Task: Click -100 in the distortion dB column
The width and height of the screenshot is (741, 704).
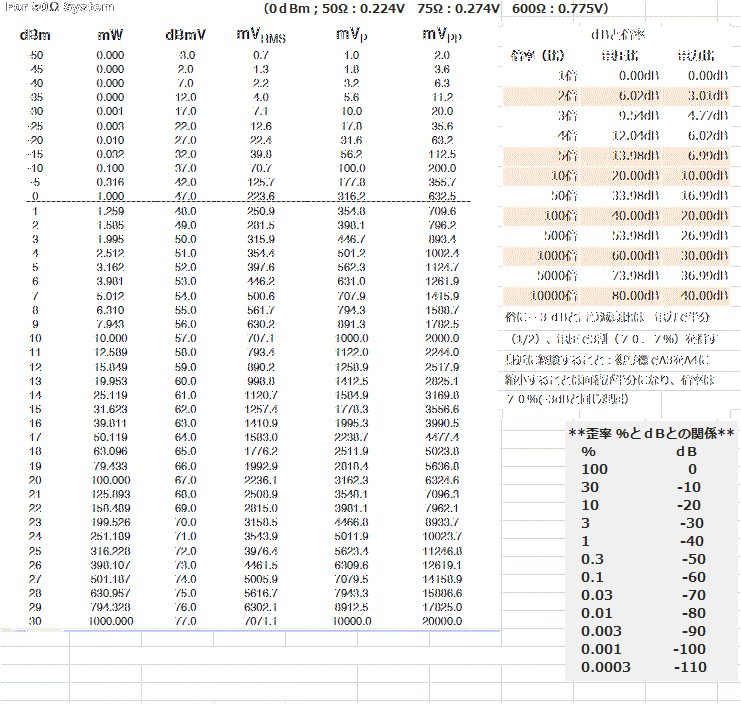Action: pos(689,649)
